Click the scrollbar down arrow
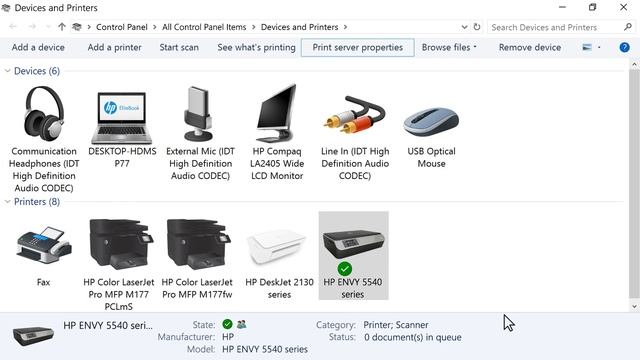 [x=634, y=306]
